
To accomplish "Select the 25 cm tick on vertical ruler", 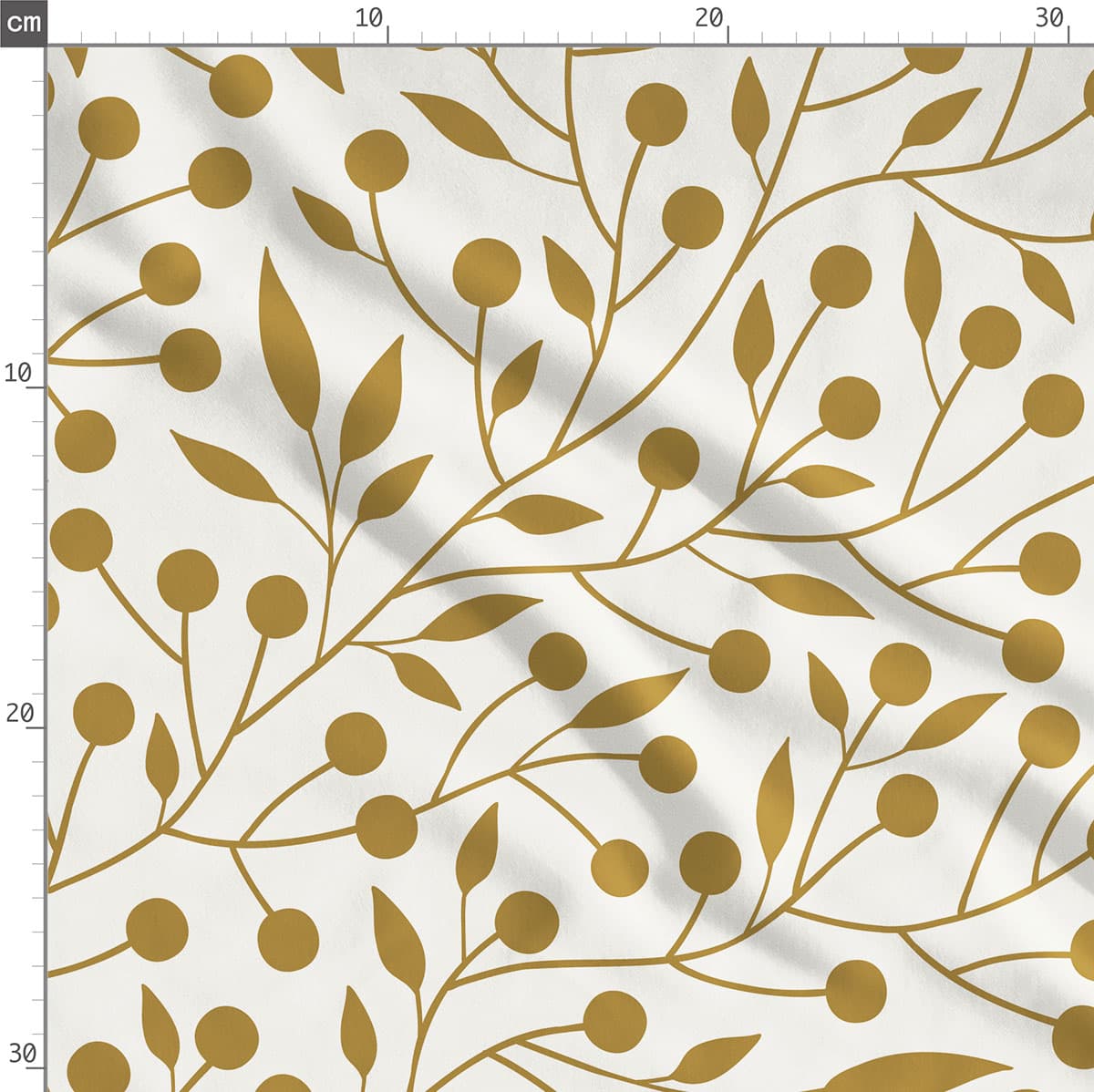I will [x=36, y=899].
